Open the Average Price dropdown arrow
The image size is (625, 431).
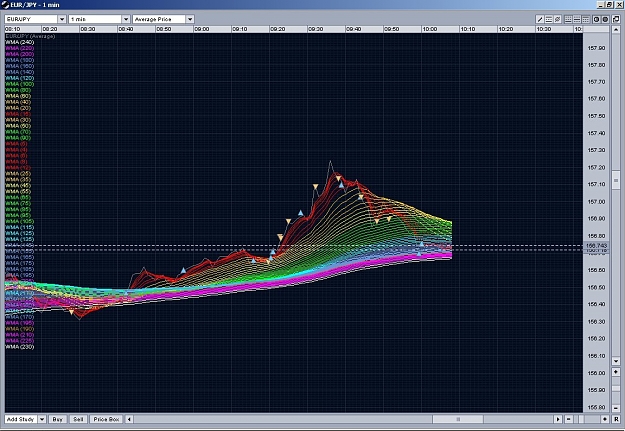click(190, 19)
